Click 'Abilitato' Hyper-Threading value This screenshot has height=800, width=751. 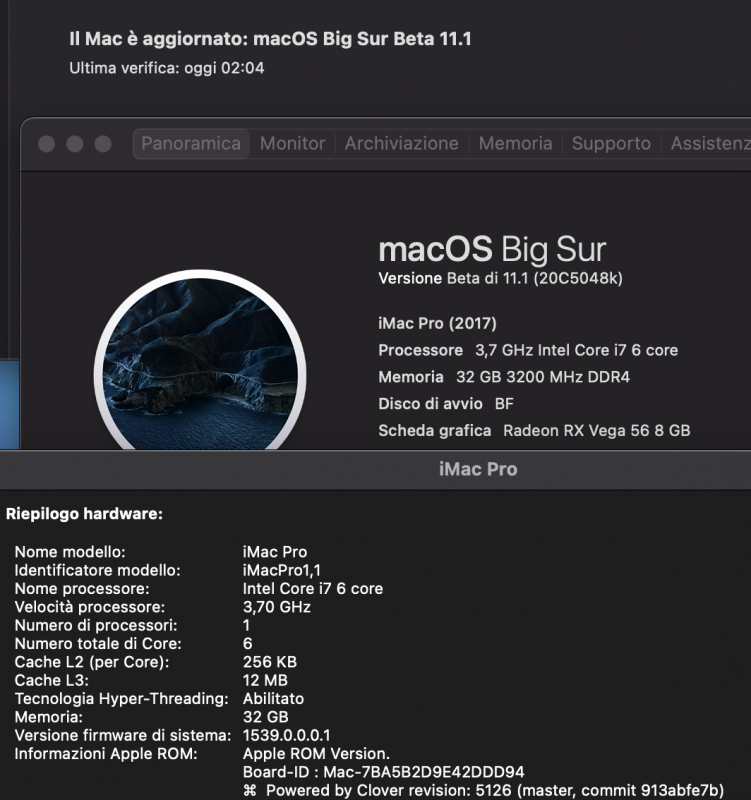pos(273,699)
